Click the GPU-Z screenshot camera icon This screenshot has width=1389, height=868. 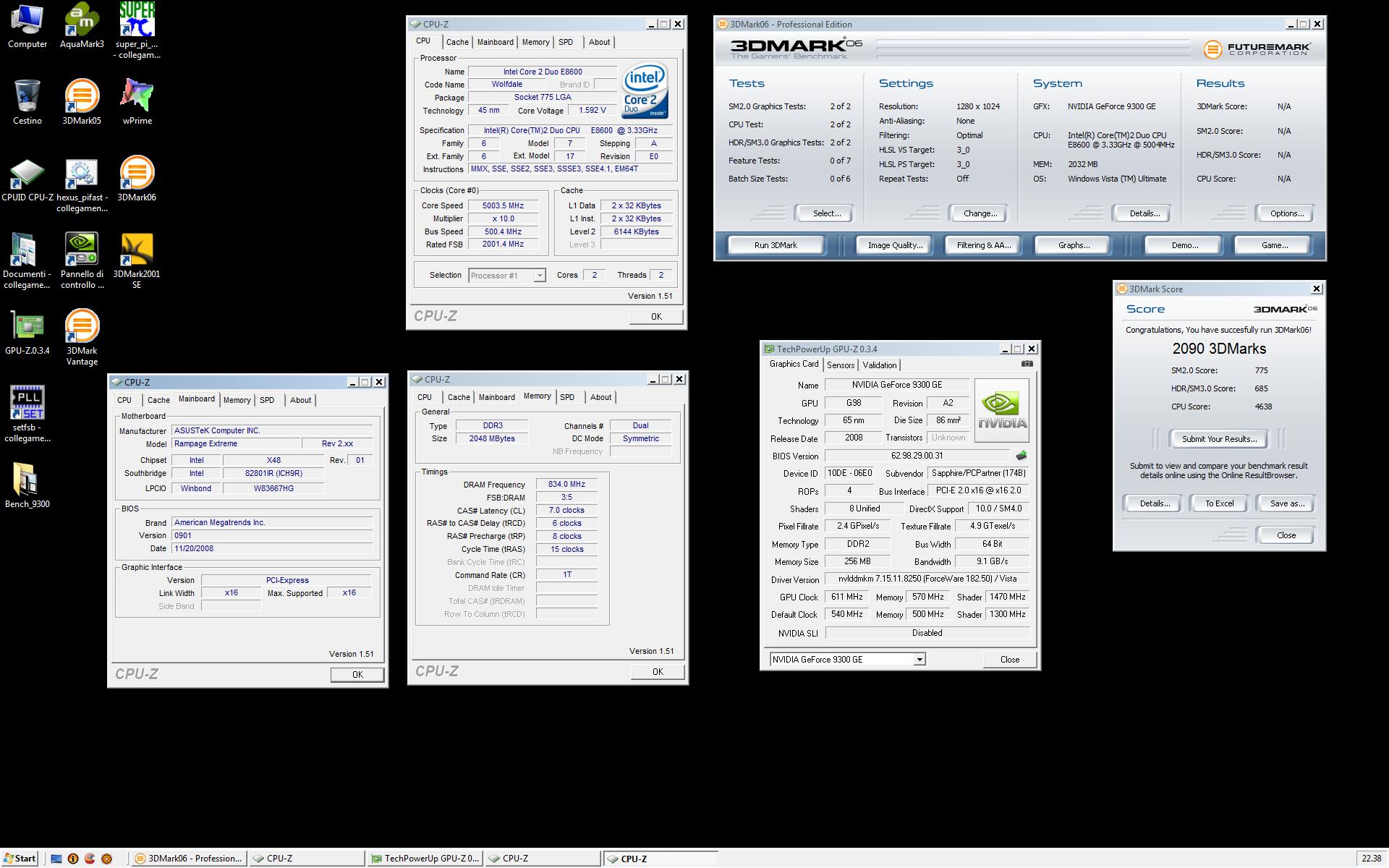(1027, 364)
